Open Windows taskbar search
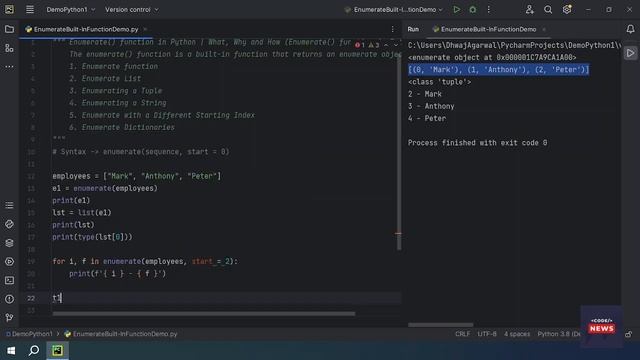This screenshot has height=360, width=640. pyautogui.click(x=34, y=351)
